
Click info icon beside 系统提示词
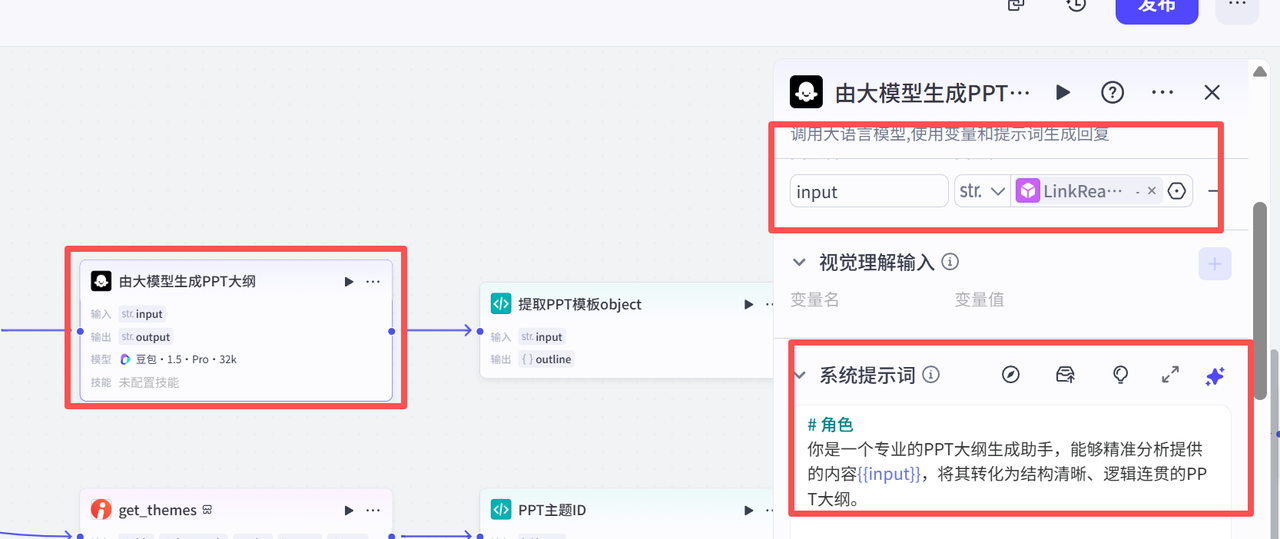931,375
